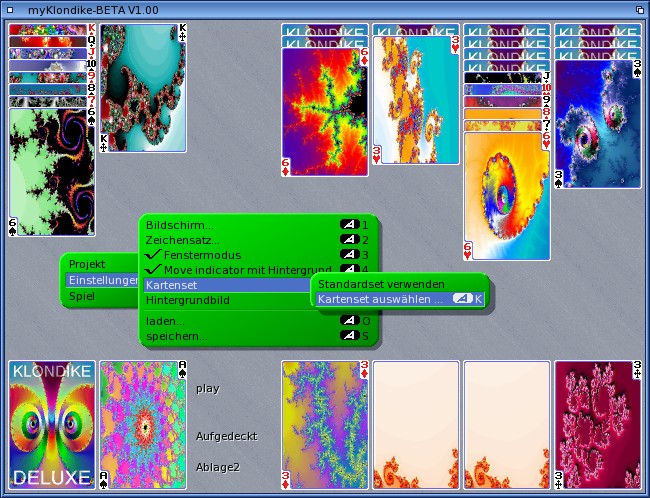The width and height of the screenshot is (650, 498).
Task: Select the 3 of Hearts tableau card
Action: (416, 100)
